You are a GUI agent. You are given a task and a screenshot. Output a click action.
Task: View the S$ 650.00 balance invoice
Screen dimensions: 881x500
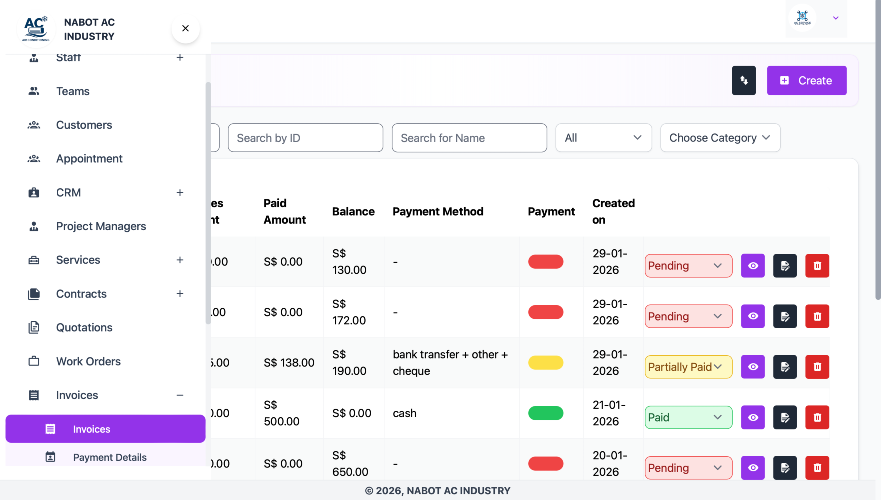click(x=753, y=468)
